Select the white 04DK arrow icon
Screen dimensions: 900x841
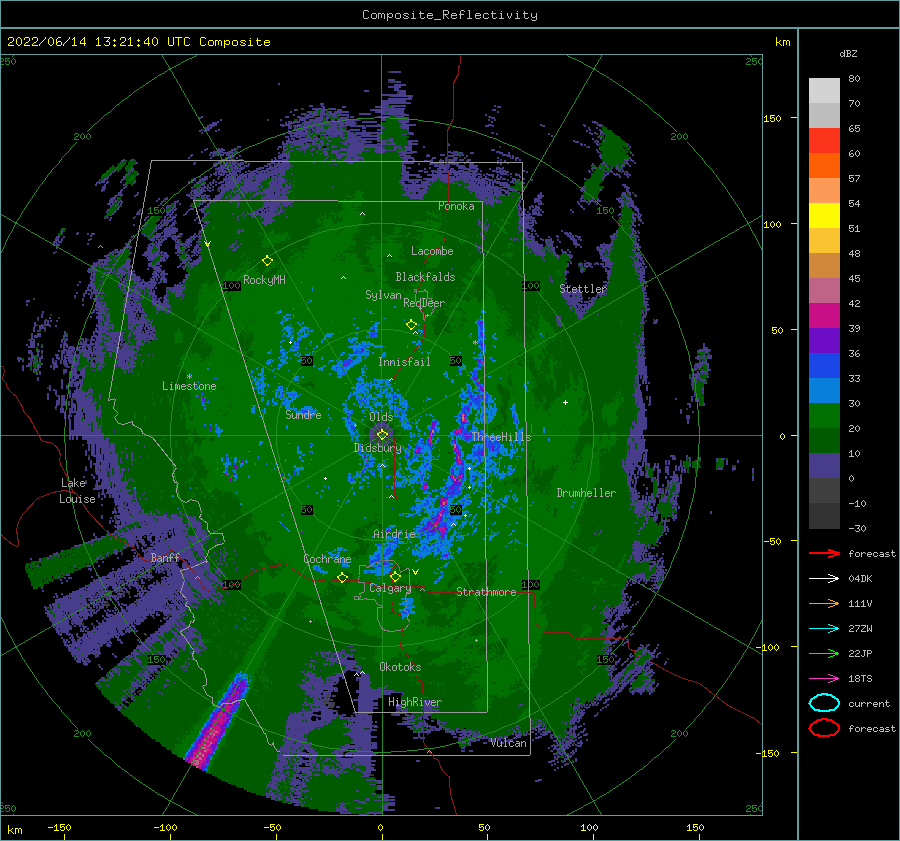click(824, 578)
